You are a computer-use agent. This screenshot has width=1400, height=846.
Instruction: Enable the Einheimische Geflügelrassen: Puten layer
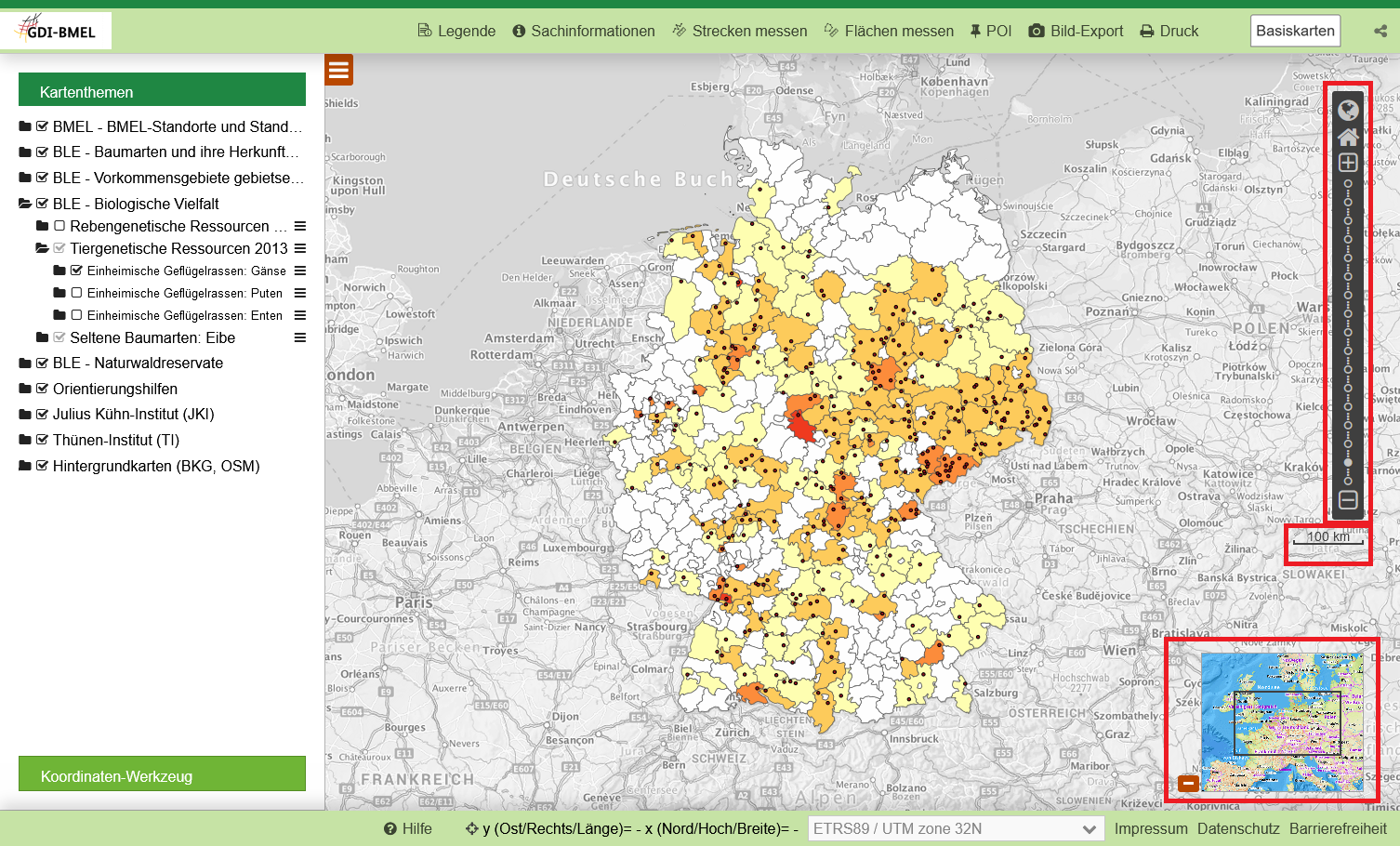tap(76, 293)
